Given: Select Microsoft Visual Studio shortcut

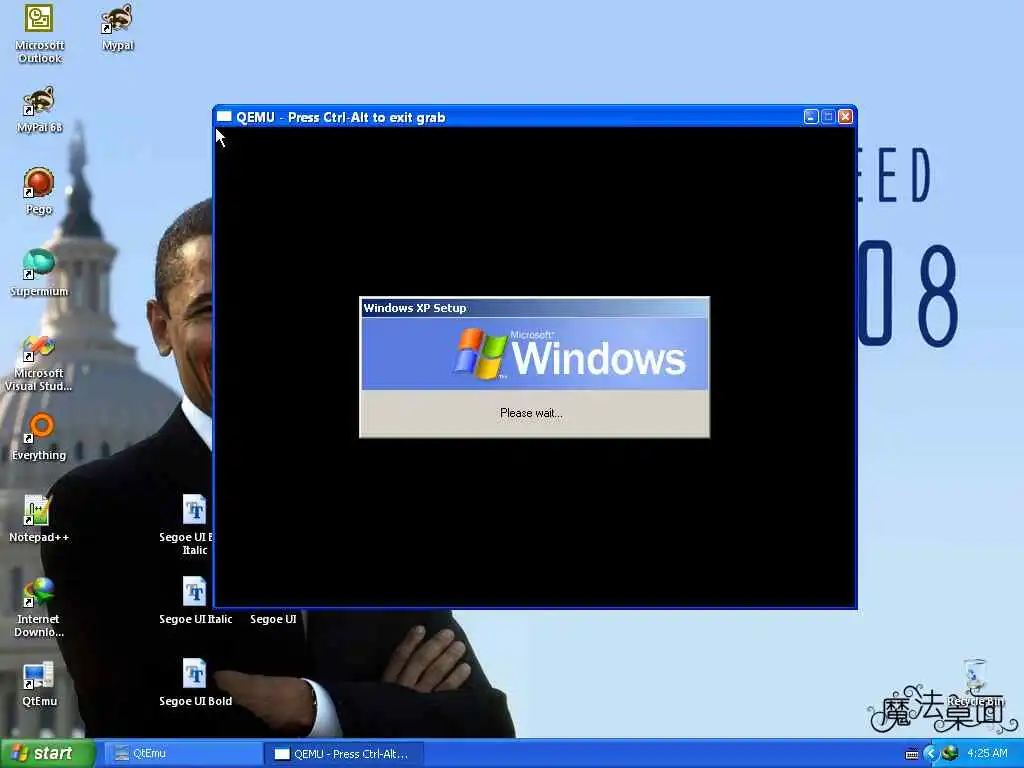Looking at the screenshot, I should pos(39,363).
